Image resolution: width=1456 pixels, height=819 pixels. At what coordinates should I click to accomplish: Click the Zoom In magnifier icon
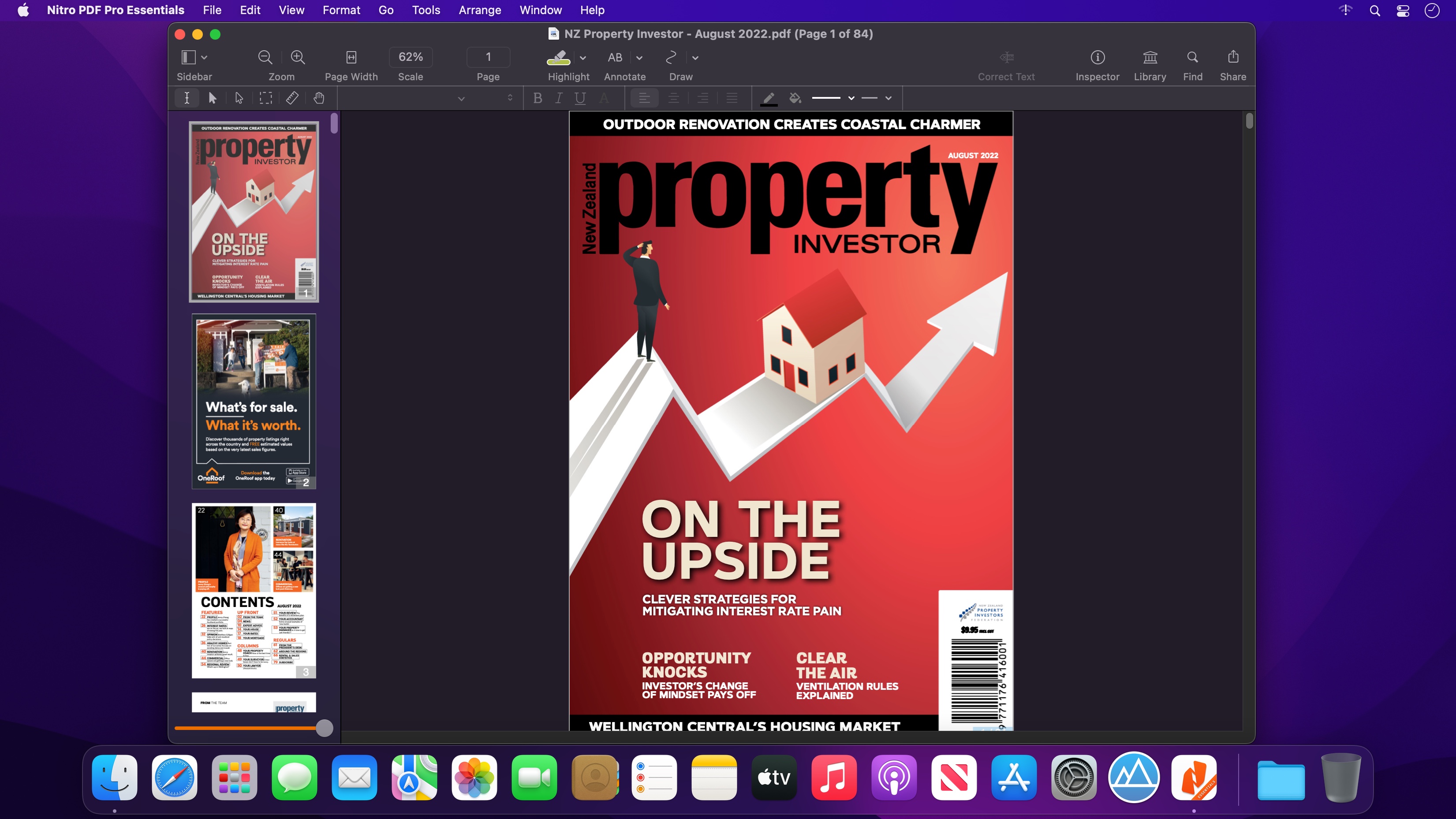[x=298, y=57]
